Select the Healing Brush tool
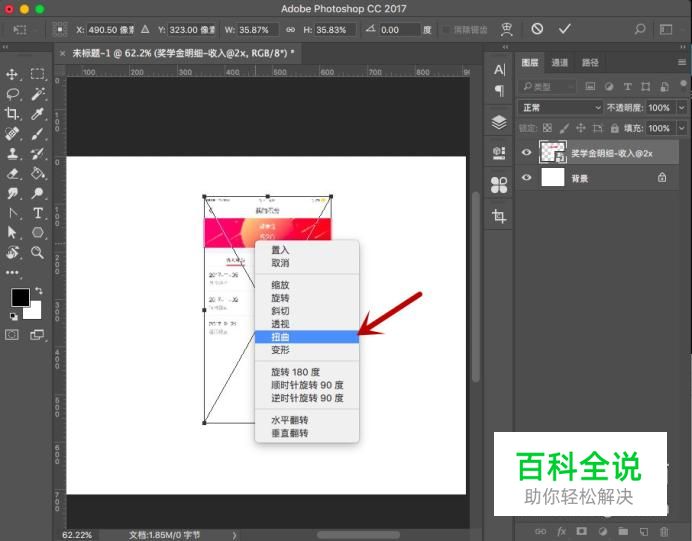The height and width of the screenshot is (541, 692). point(12,133)
